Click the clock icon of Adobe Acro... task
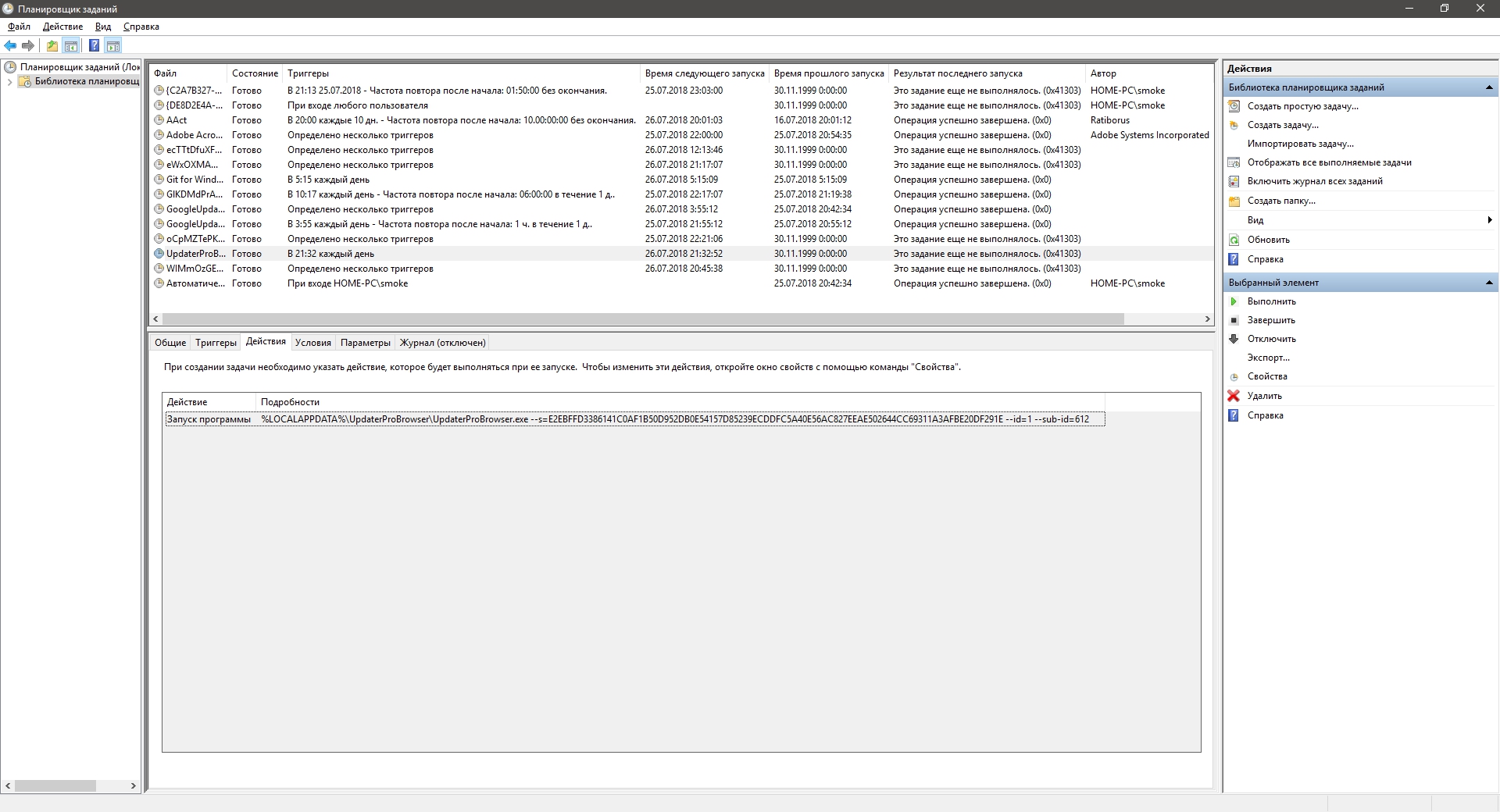Screen dimensions: 1500x812 (159, 135)
